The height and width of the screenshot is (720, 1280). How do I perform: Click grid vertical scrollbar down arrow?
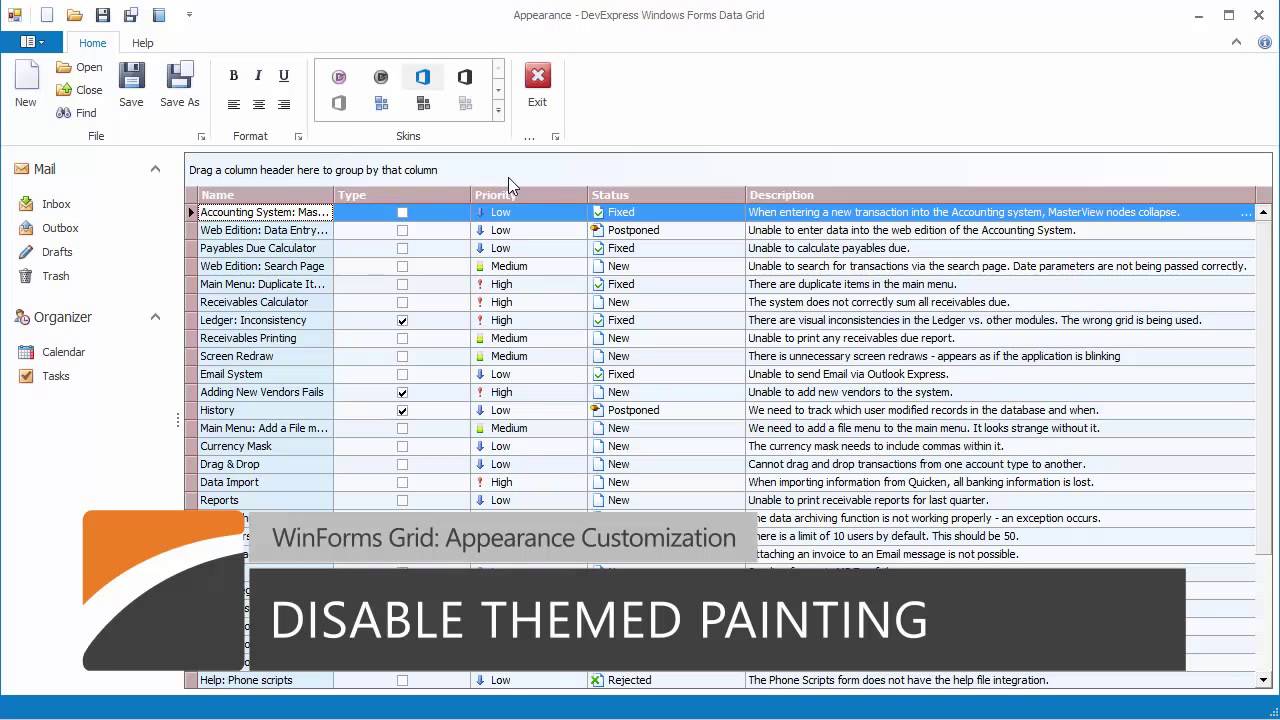click(1264, 680)
